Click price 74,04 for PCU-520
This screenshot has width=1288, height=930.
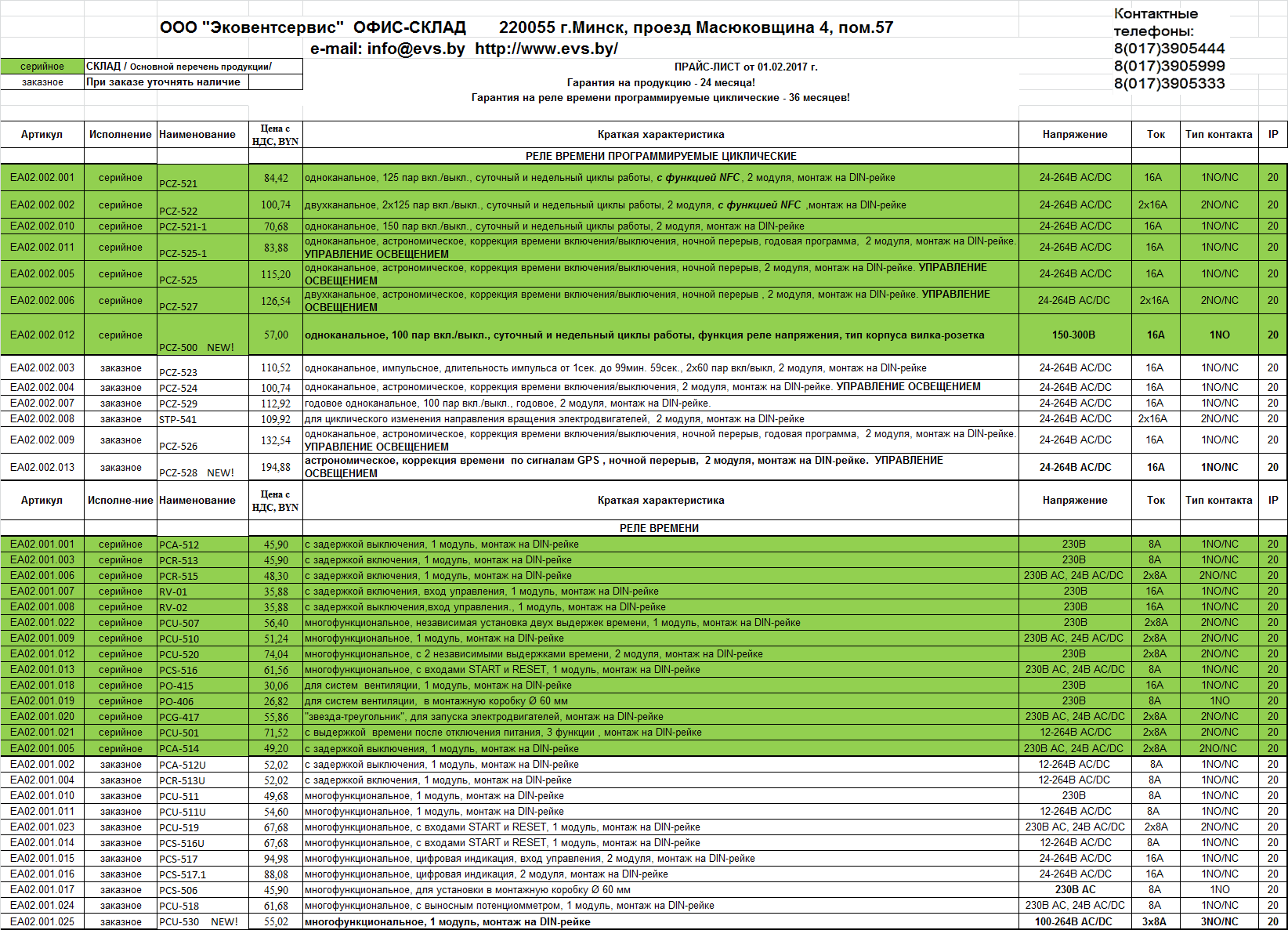(276, 653)
